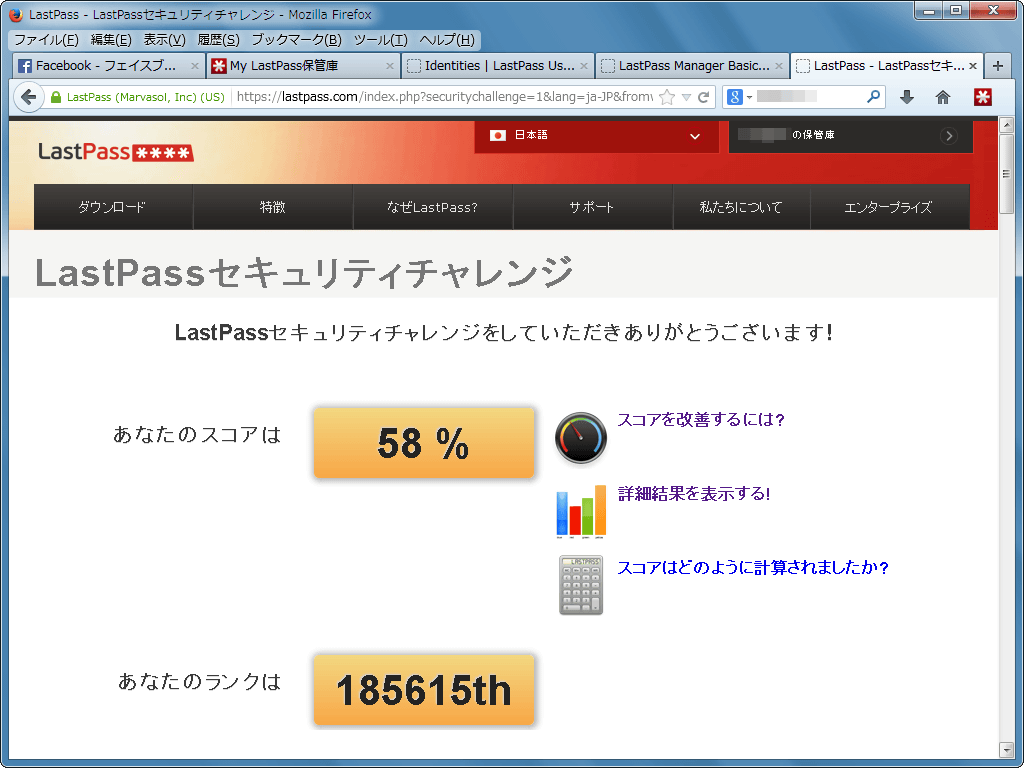Image resolution: width=1024 pixels, height=768 pixels.
Task: Open the 日本語 language dropdown
Action: click(x=596, y=136)
